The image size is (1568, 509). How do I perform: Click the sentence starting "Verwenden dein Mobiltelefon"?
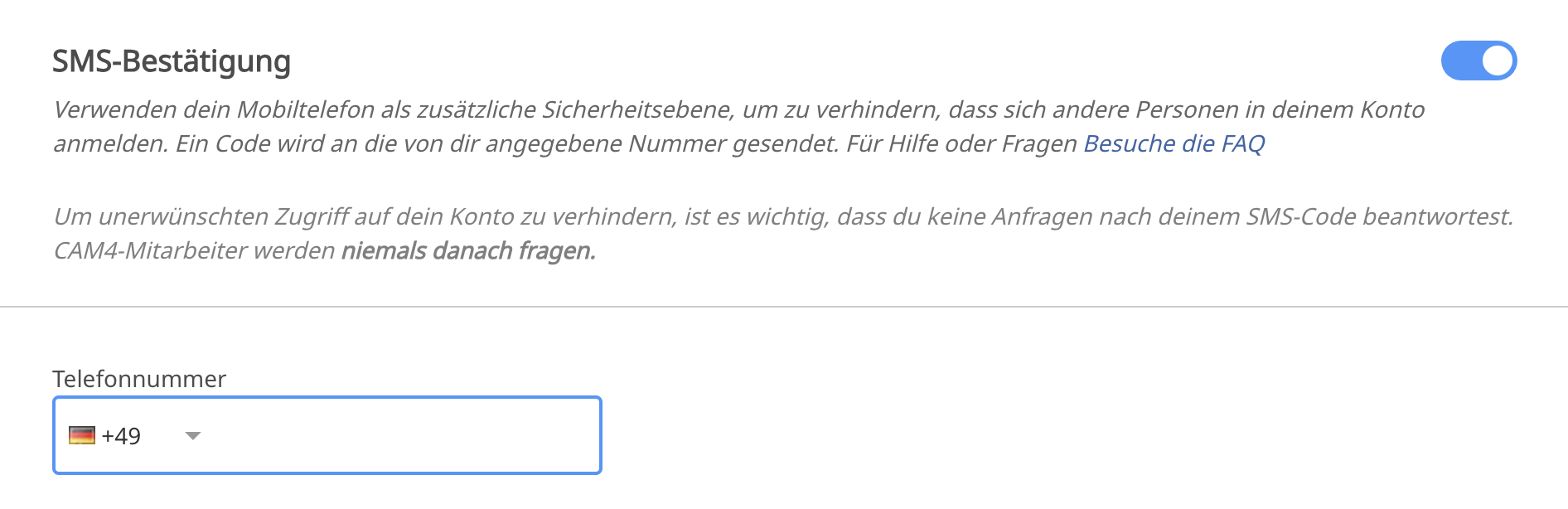(332, 110)
